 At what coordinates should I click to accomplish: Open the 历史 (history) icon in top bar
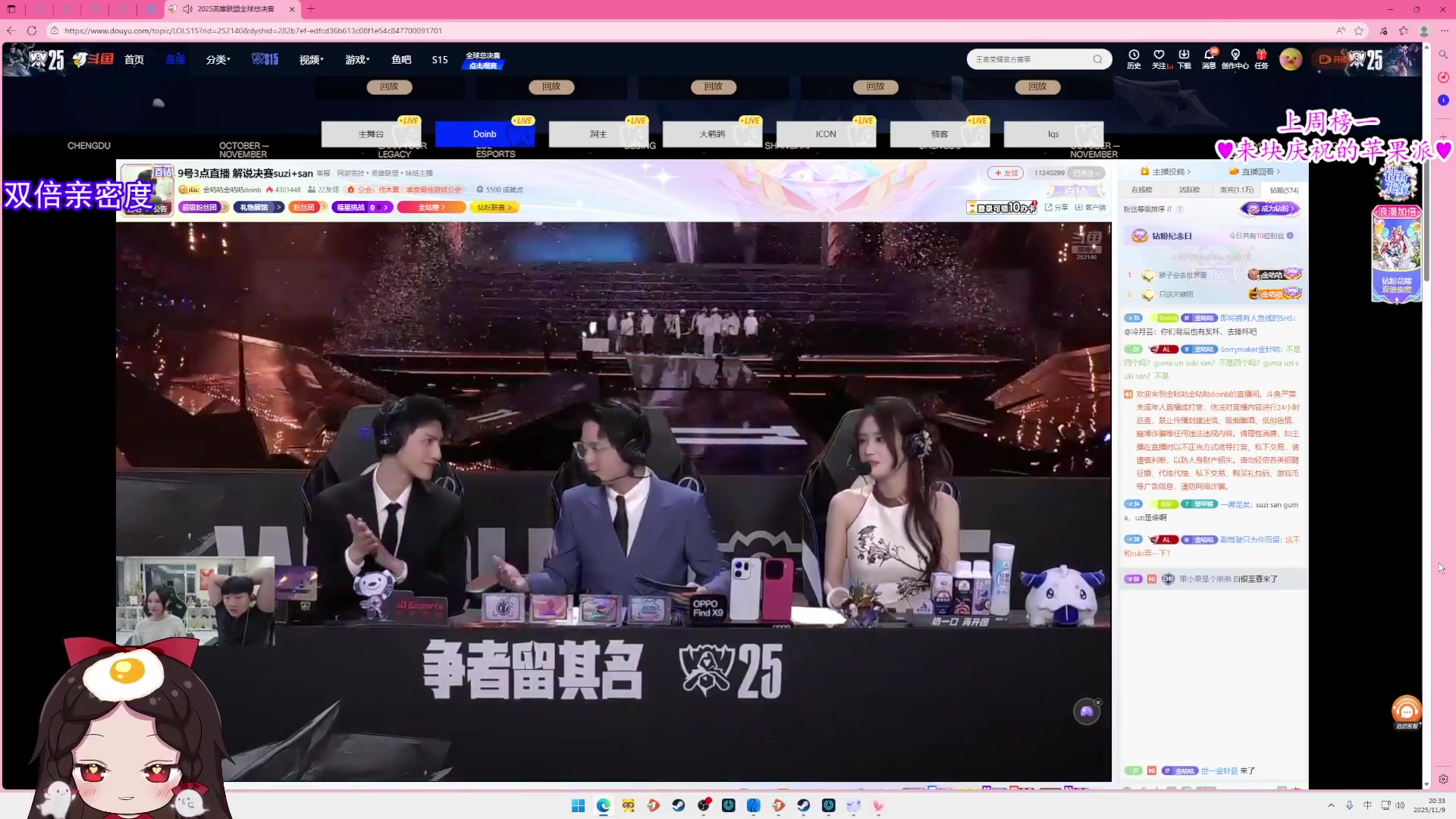coord(1134,58)
